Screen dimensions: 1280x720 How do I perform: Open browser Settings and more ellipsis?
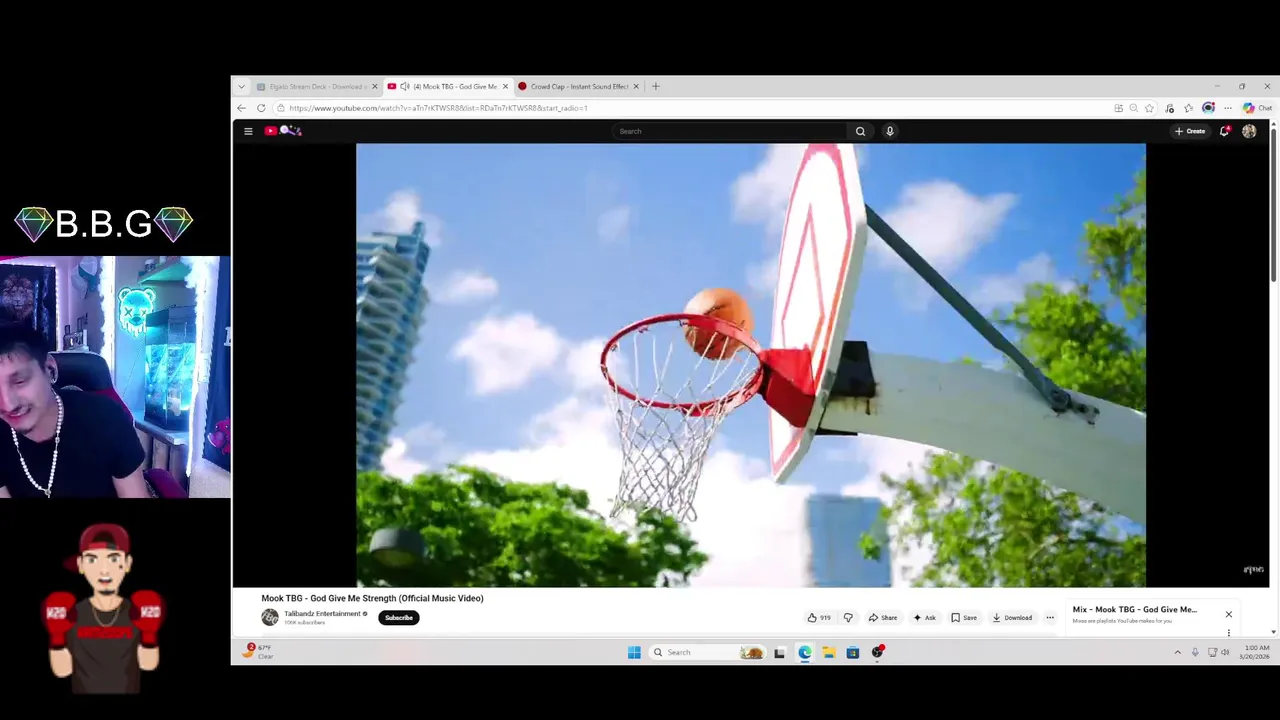tap(1228, 108)
